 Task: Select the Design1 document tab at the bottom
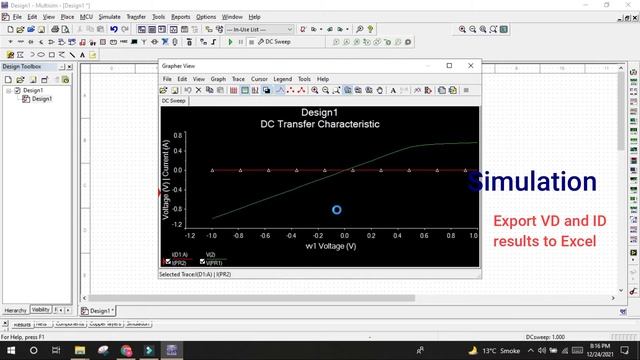[x=97, y=311]
